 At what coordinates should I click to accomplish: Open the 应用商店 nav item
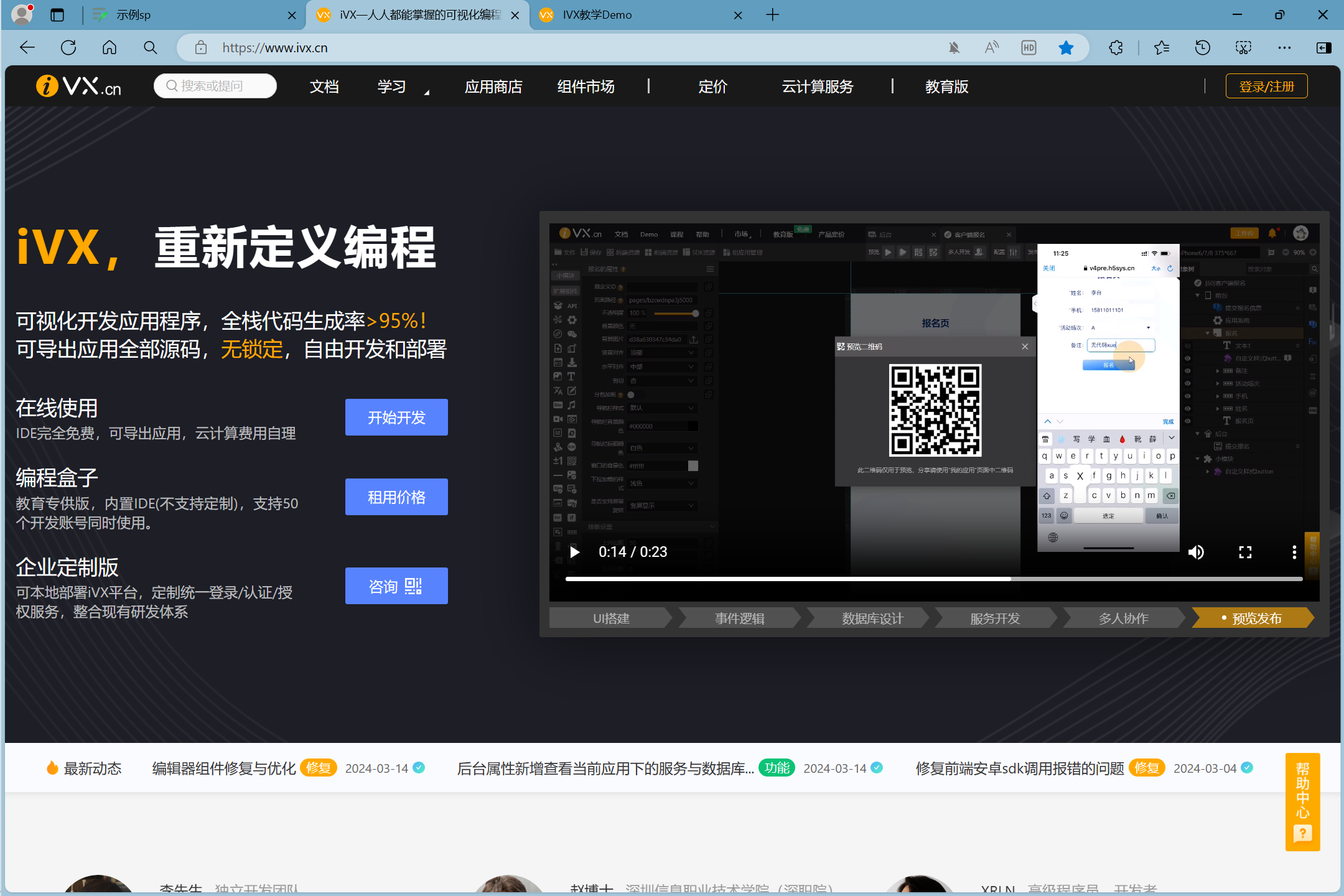[x=493, y=87]
